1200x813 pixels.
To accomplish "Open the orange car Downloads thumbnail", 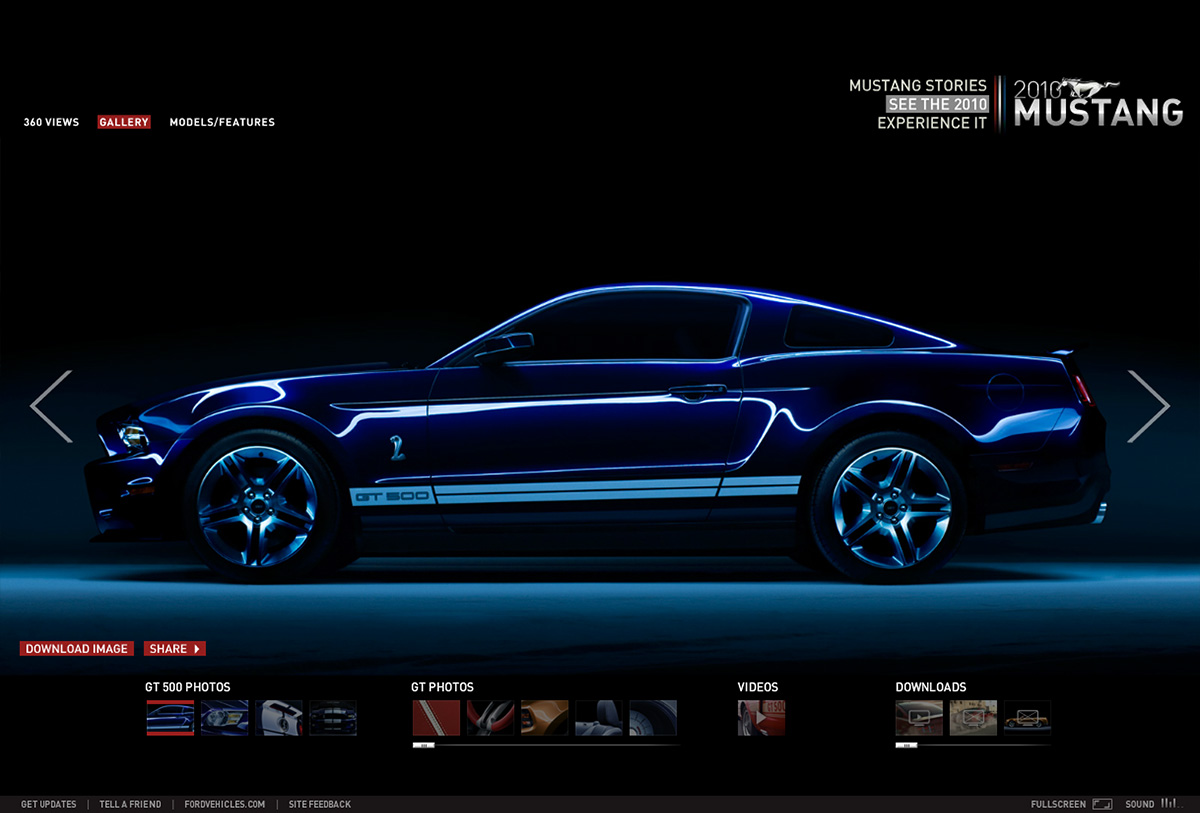I will [1028, 717].
